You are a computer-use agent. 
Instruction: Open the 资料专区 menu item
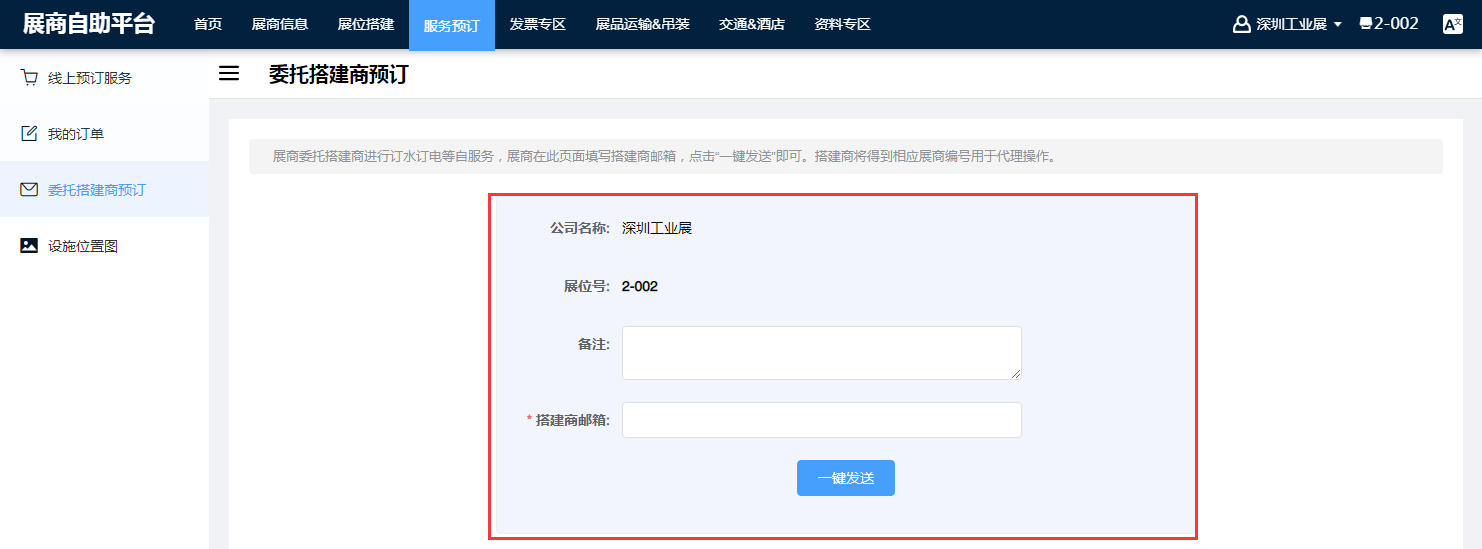(x=842, y=24)
